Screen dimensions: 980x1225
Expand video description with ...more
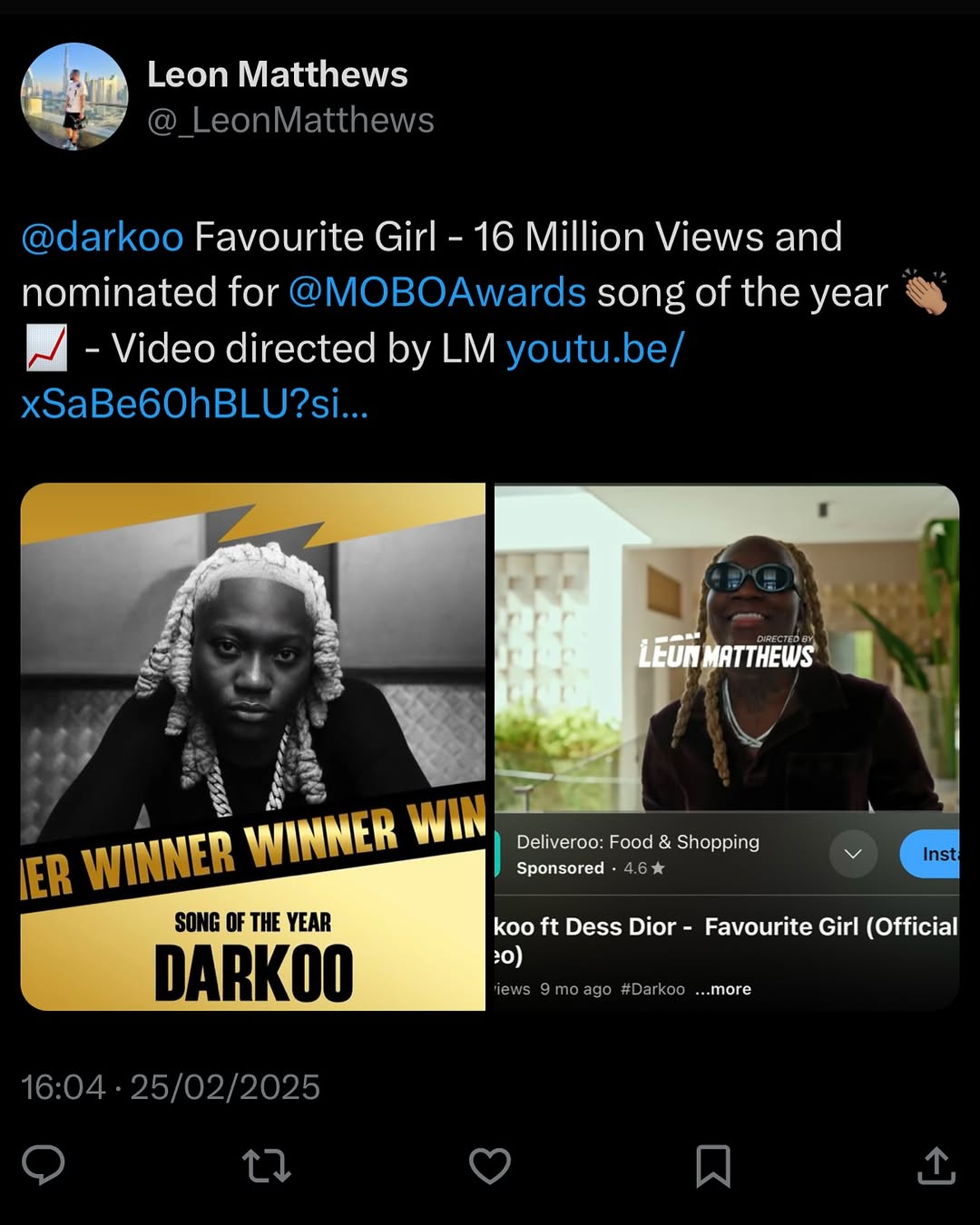(x=723, y=989)
